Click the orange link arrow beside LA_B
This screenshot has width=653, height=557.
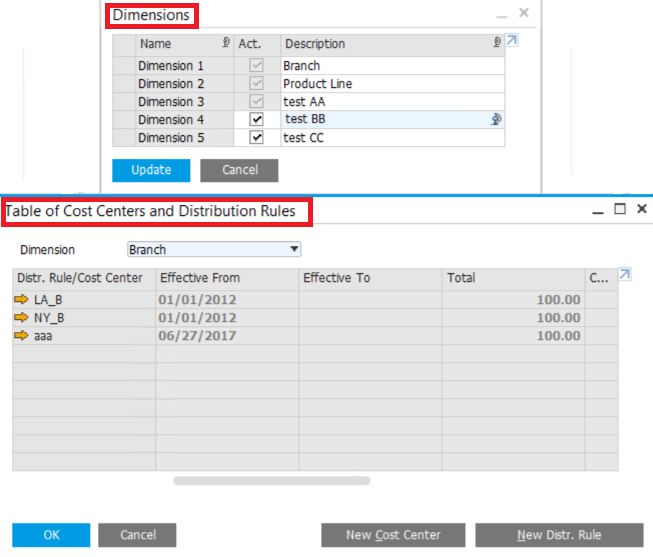(22, 300)
